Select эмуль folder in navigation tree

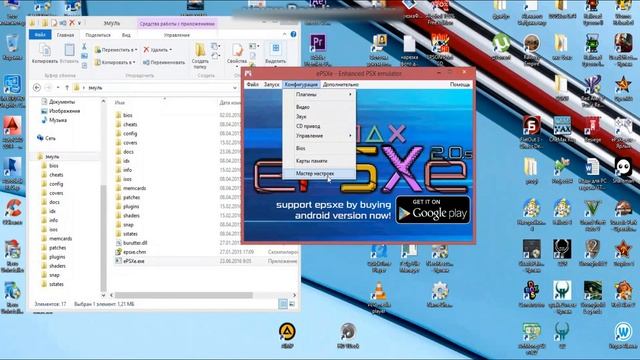coord(52,157)
